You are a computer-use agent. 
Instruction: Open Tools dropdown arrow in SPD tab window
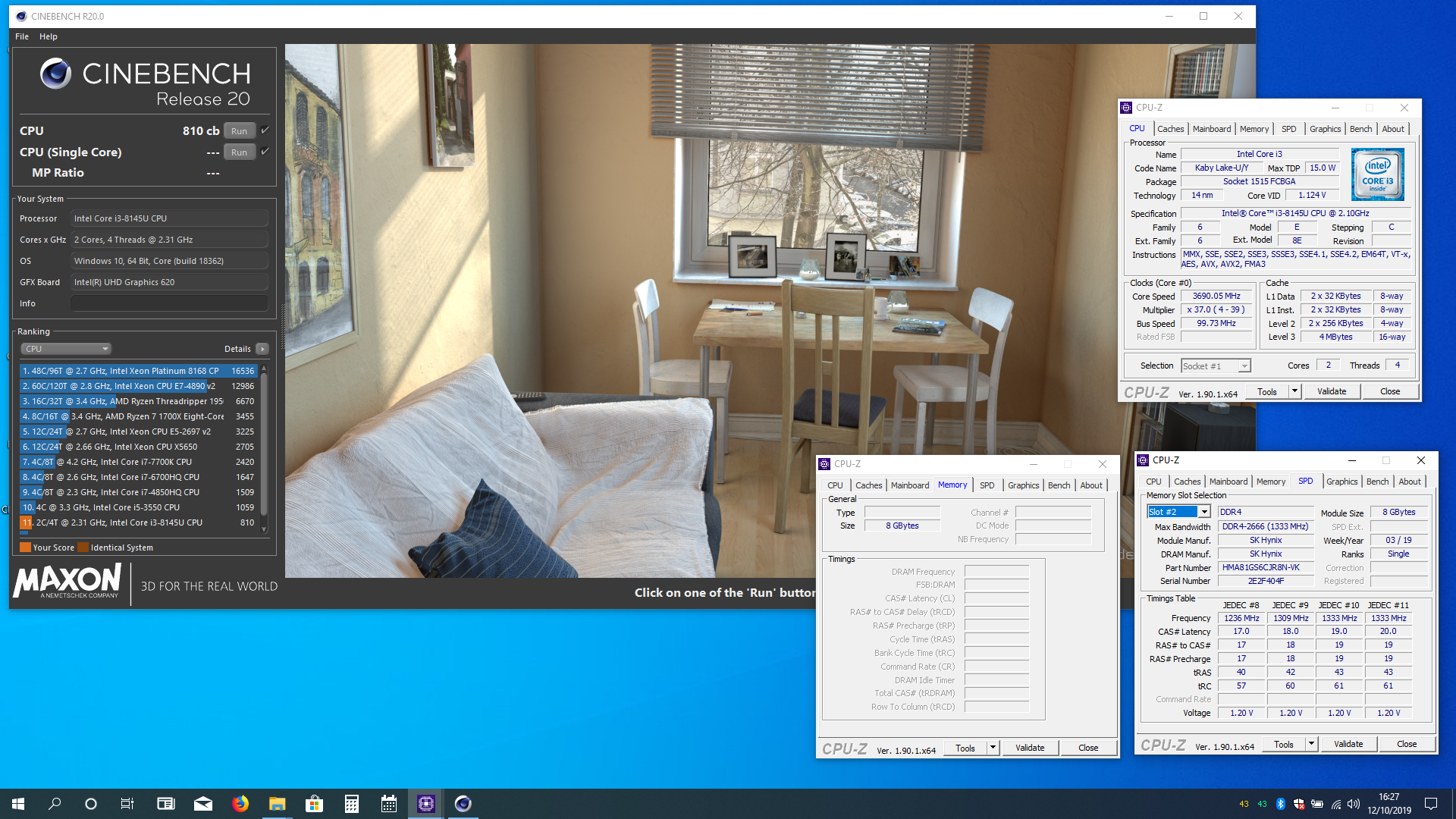tap(1311, 744)
